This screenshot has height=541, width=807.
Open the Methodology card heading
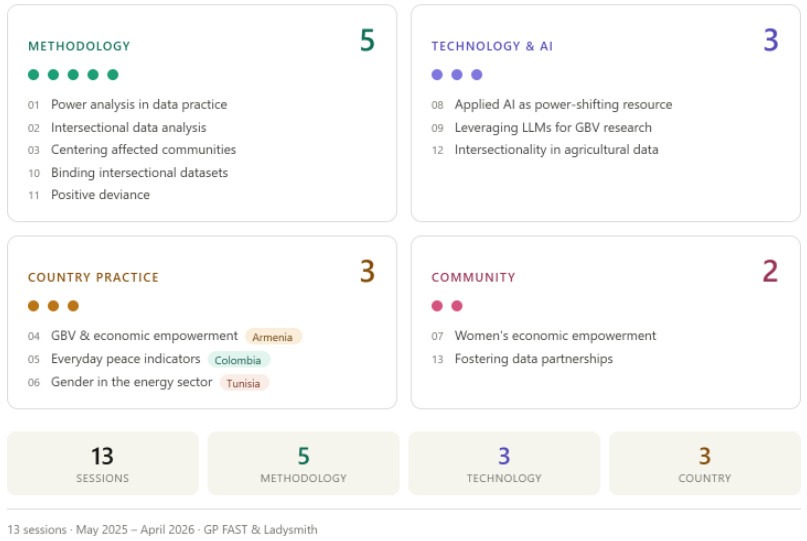pyautogui.click(x=79, y=46)
